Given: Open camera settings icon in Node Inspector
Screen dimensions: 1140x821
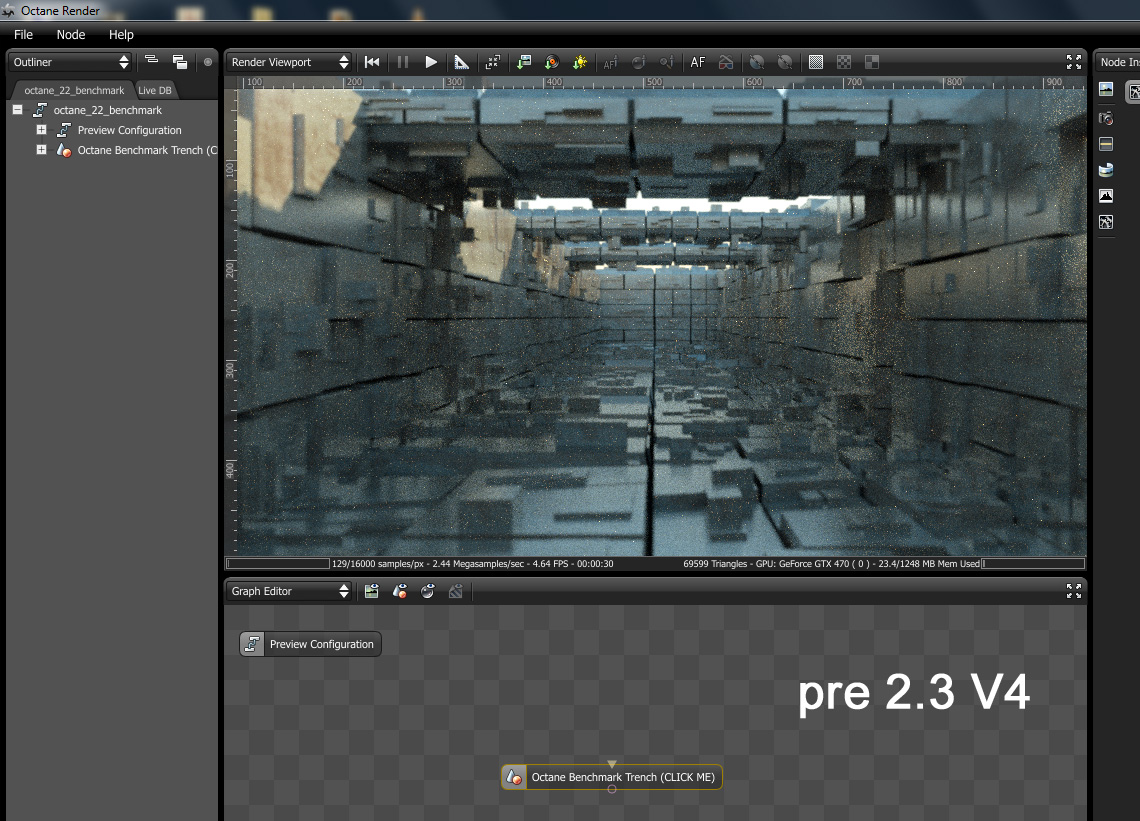Looking at the screenshot, I should click(x=1106, y=118).
